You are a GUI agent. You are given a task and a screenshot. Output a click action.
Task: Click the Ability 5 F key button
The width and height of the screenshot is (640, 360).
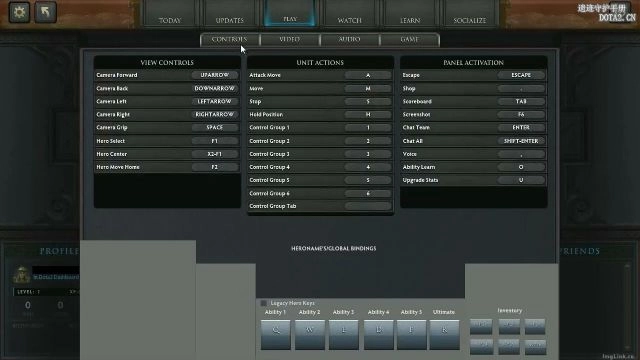pyautogui.click(x=411, y=334)
